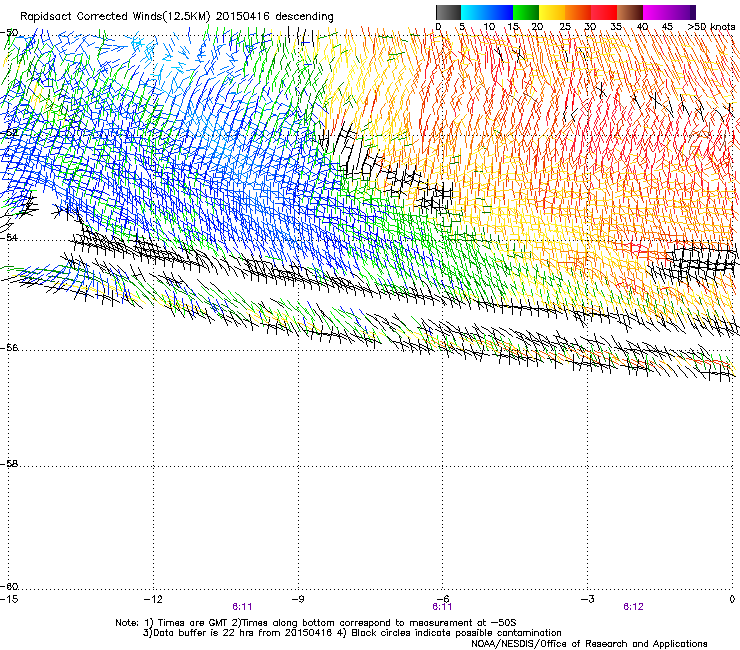
Task: Click the '10' legend scale label
Action: [x=489, y=27]
